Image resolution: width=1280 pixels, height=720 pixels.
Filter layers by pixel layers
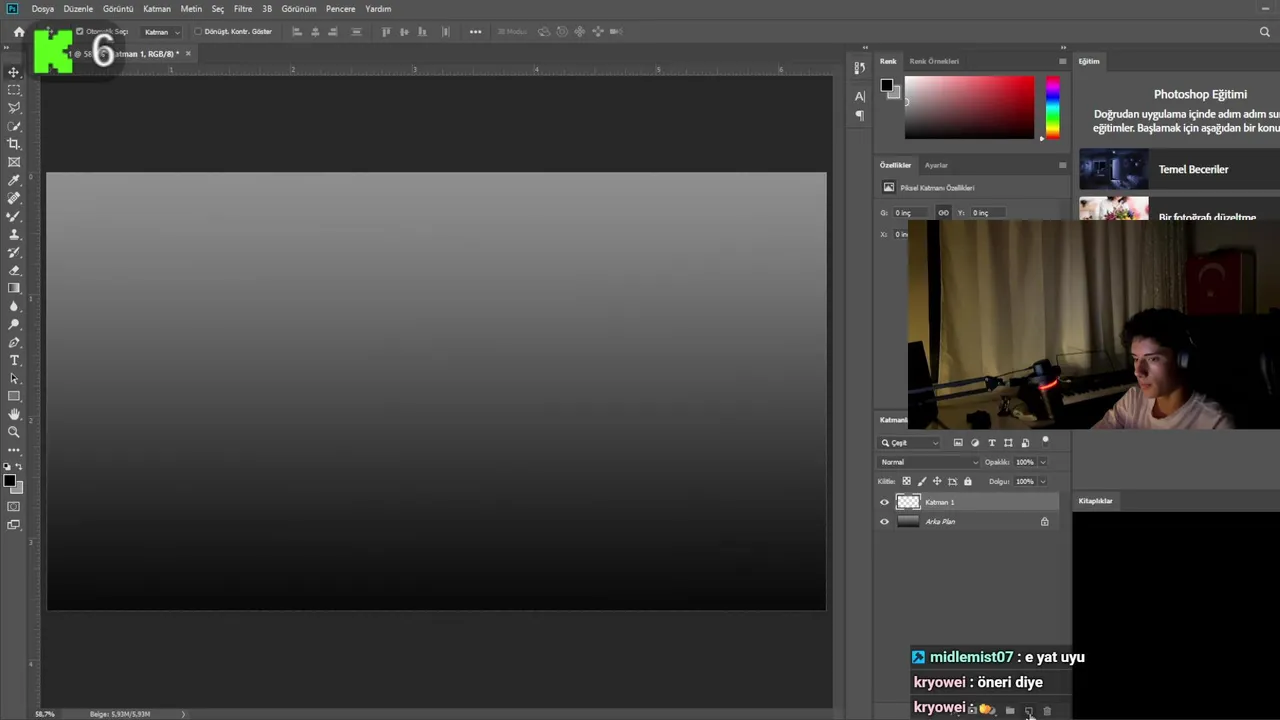point(958,442)
